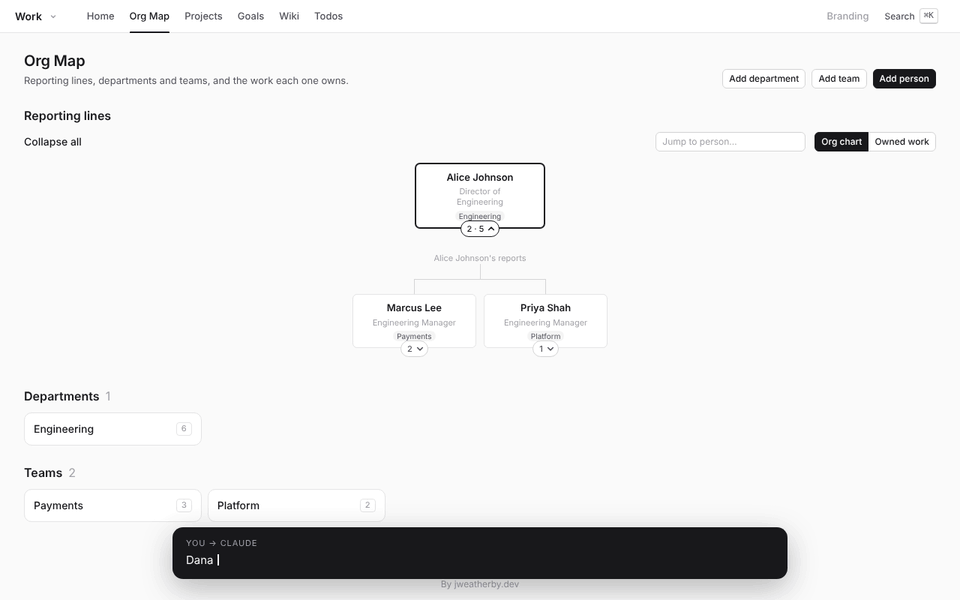Open the Platform team card
Viewport: 960px width, 600px height.
pos(296,506)
